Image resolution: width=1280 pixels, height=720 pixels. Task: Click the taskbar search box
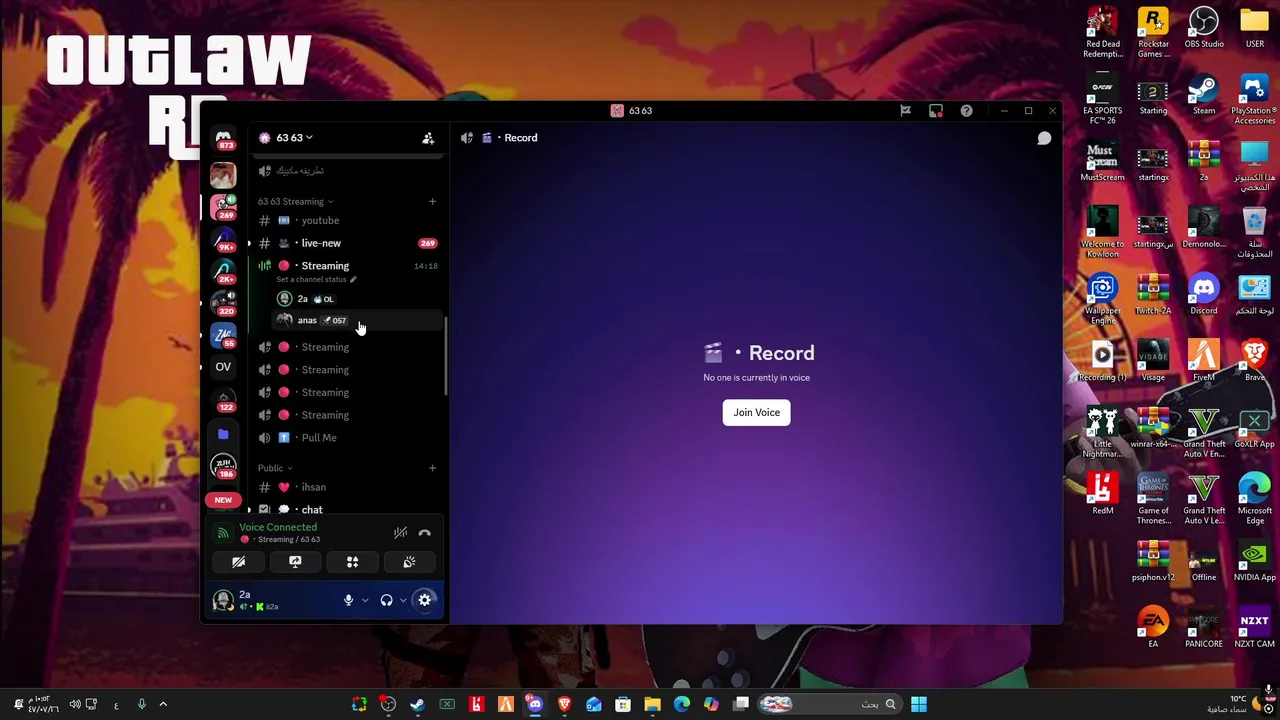click(x=828, y=705)
